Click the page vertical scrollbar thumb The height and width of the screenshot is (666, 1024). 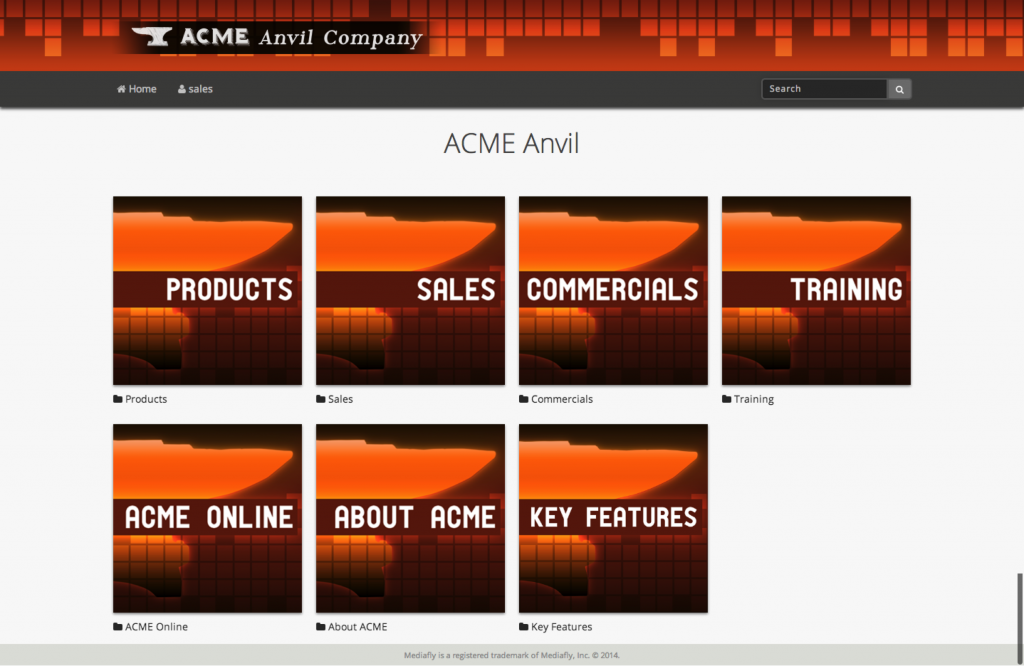(x=1019, y=608)
